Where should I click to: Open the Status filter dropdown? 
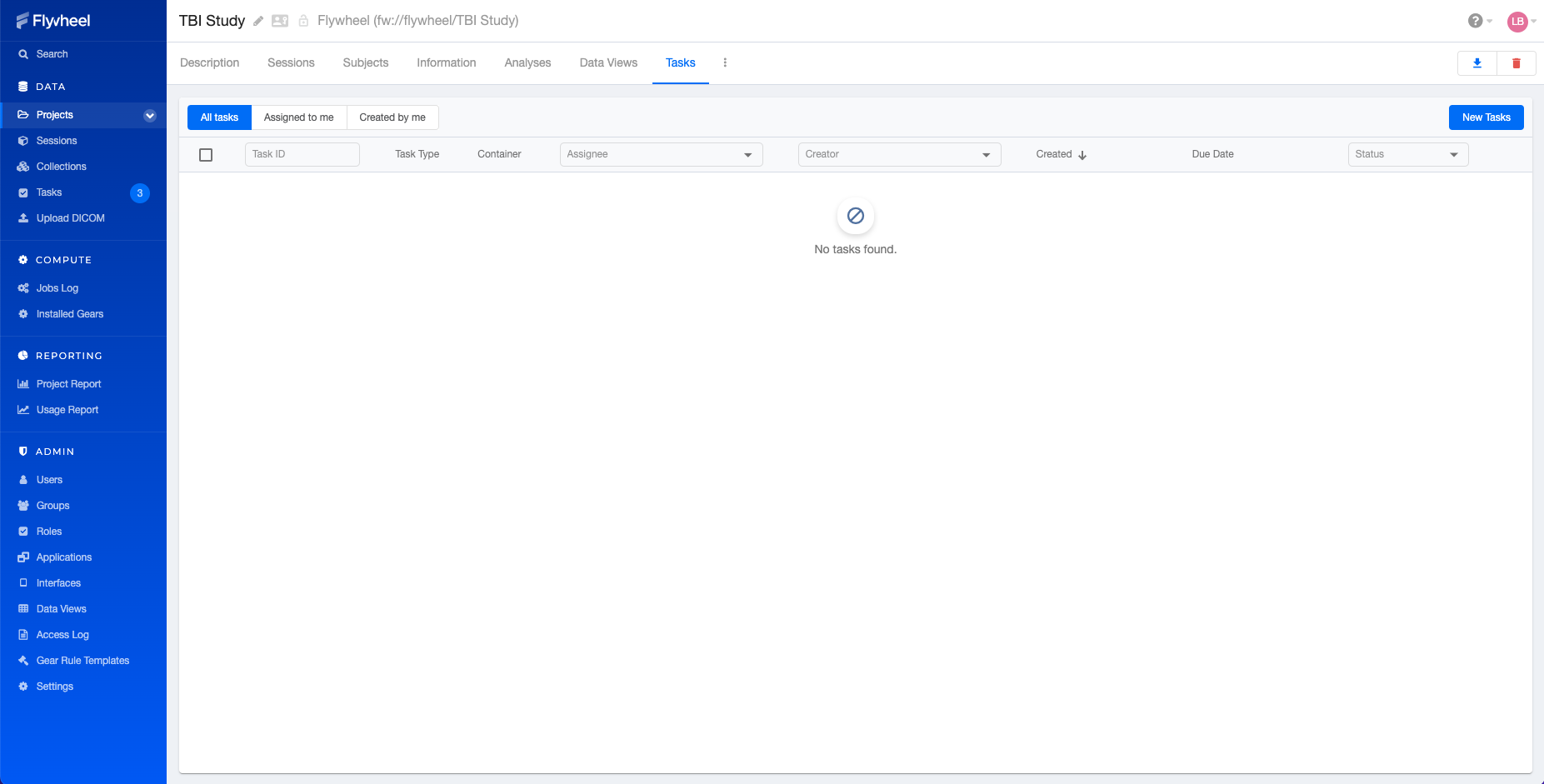click(x=1407, y=154)
